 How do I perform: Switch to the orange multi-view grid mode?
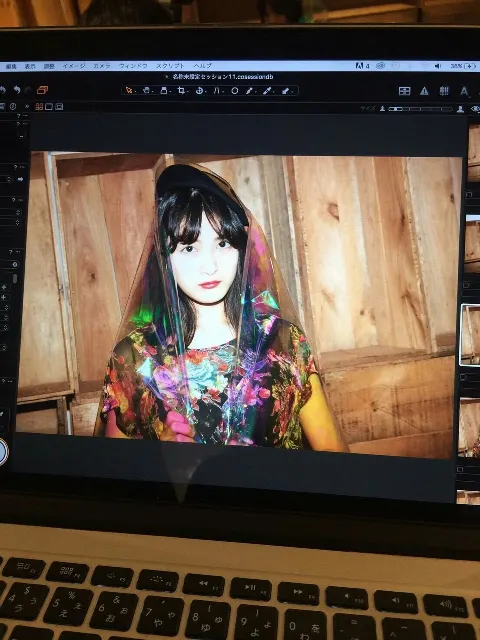(x=39, y=107)
